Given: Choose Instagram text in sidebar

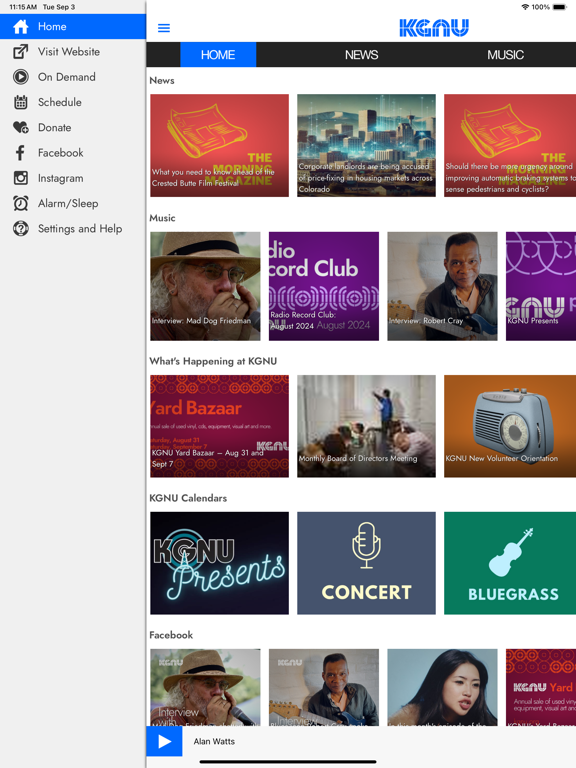Looking at the screenshot, I should (60, 178).
